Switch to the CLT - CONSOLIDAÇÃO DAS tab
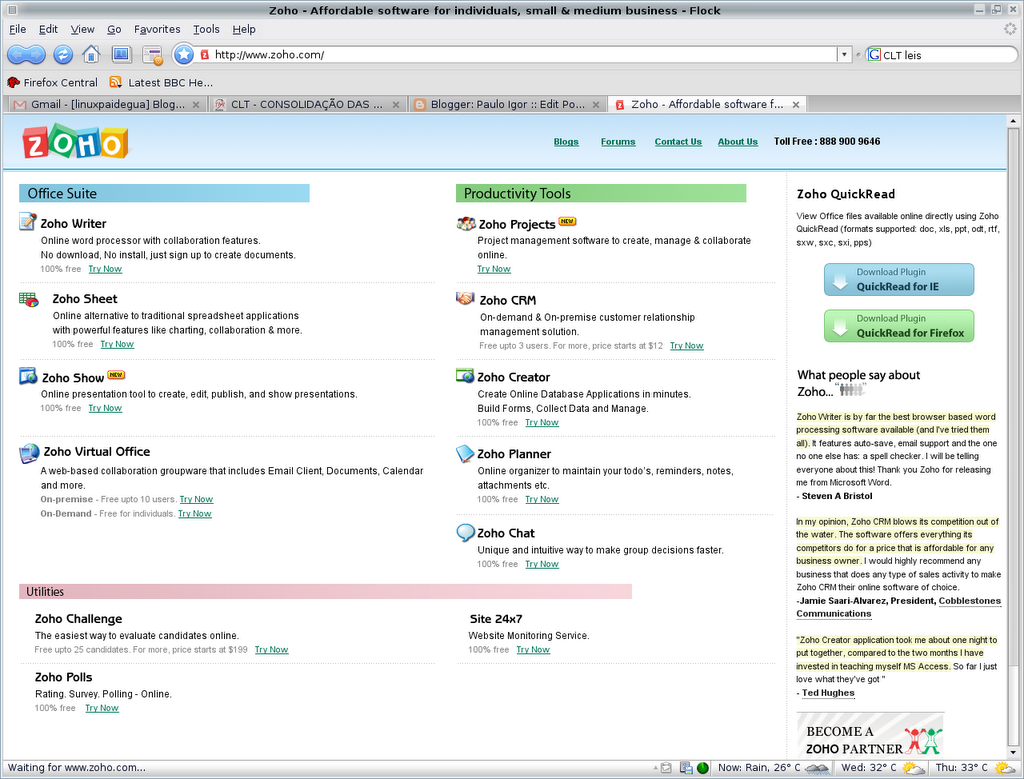 point(308,104)
